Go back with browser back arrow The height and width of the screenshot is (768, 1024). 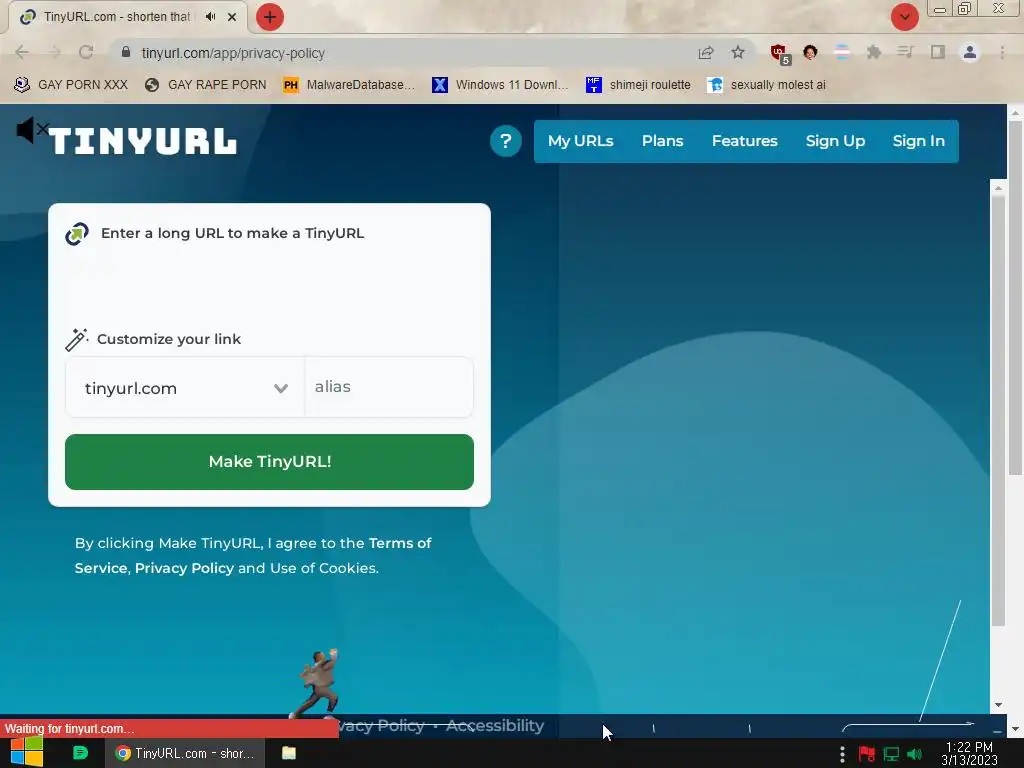click(x=22, y=52)
